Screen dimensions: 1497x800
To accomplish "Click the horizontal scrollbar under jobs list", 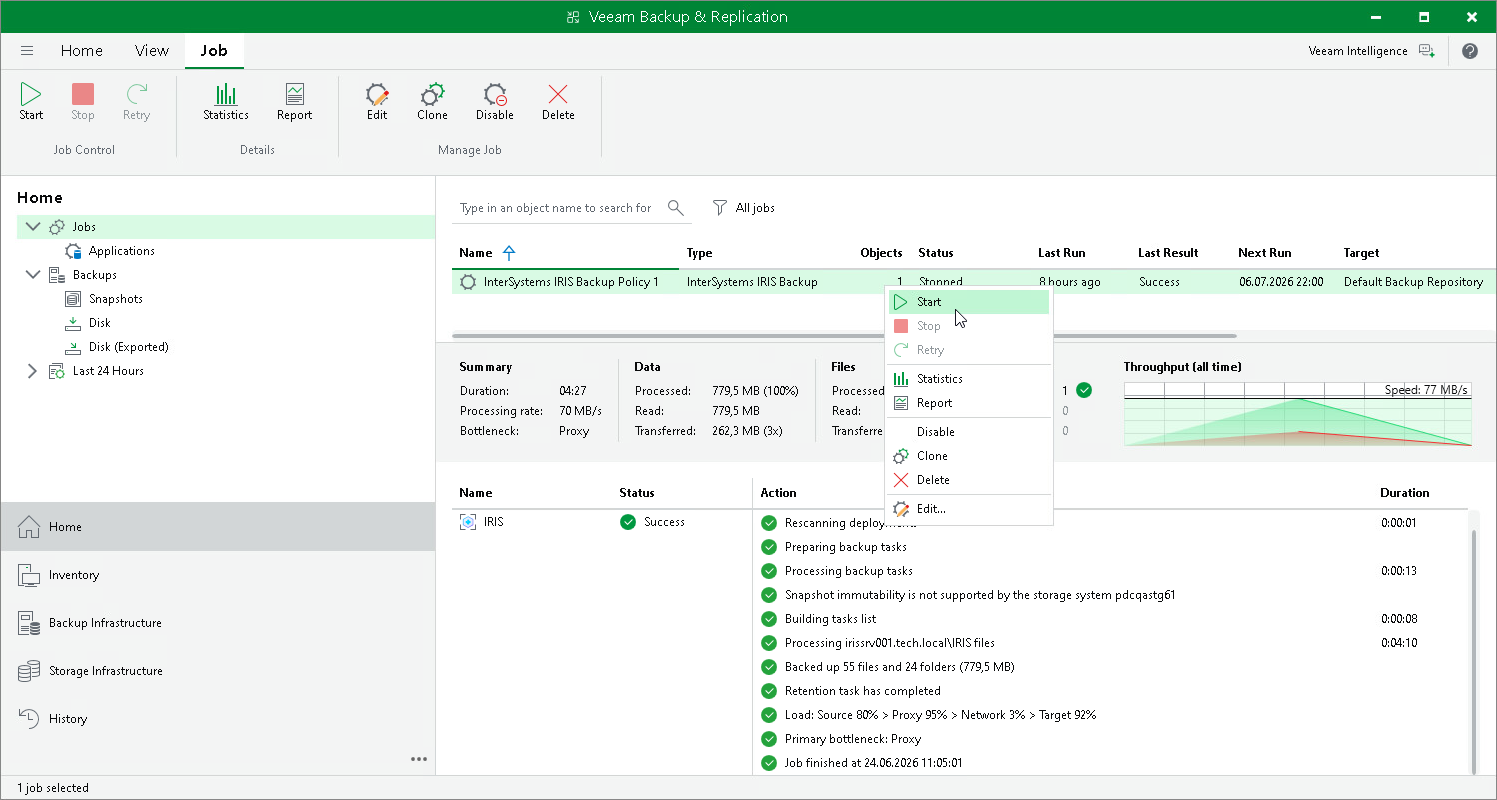I will pos(844,336).
